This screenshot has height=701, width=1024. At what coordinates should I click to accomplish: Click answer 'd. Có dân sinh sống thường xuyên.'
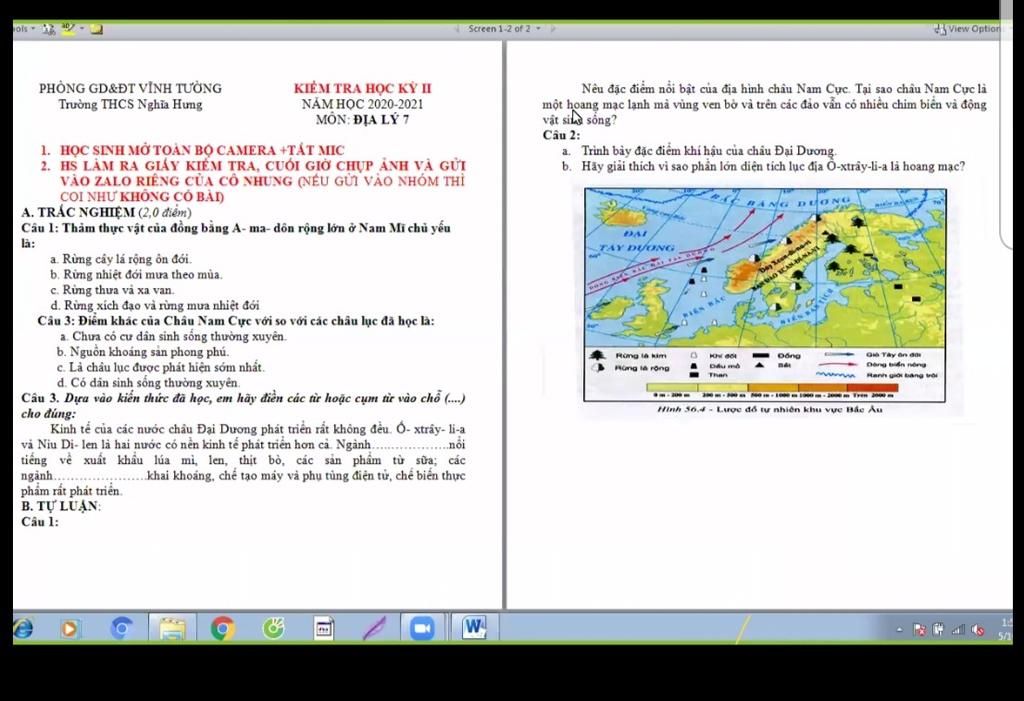tap(148, 383)
